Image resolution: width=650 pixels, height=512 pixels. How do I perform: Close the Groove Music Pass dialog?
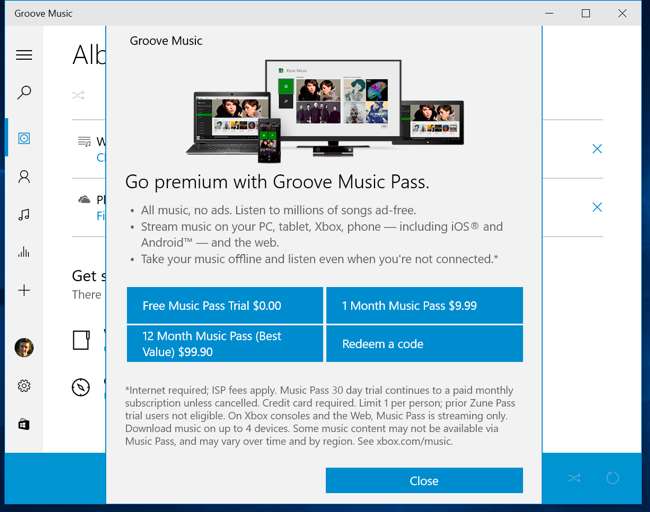[x=424, y=480]
